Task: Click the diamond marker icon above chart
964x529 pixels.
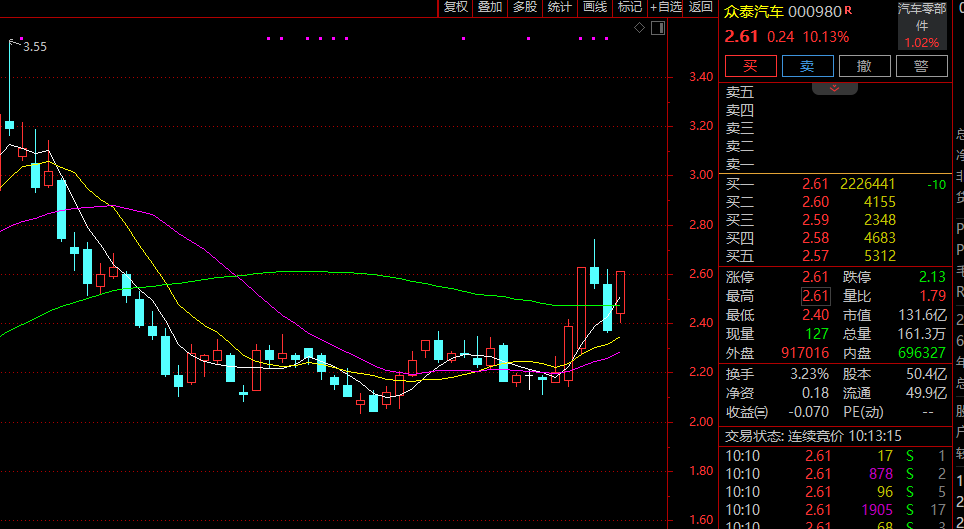Action: click(x=640, y=28)
